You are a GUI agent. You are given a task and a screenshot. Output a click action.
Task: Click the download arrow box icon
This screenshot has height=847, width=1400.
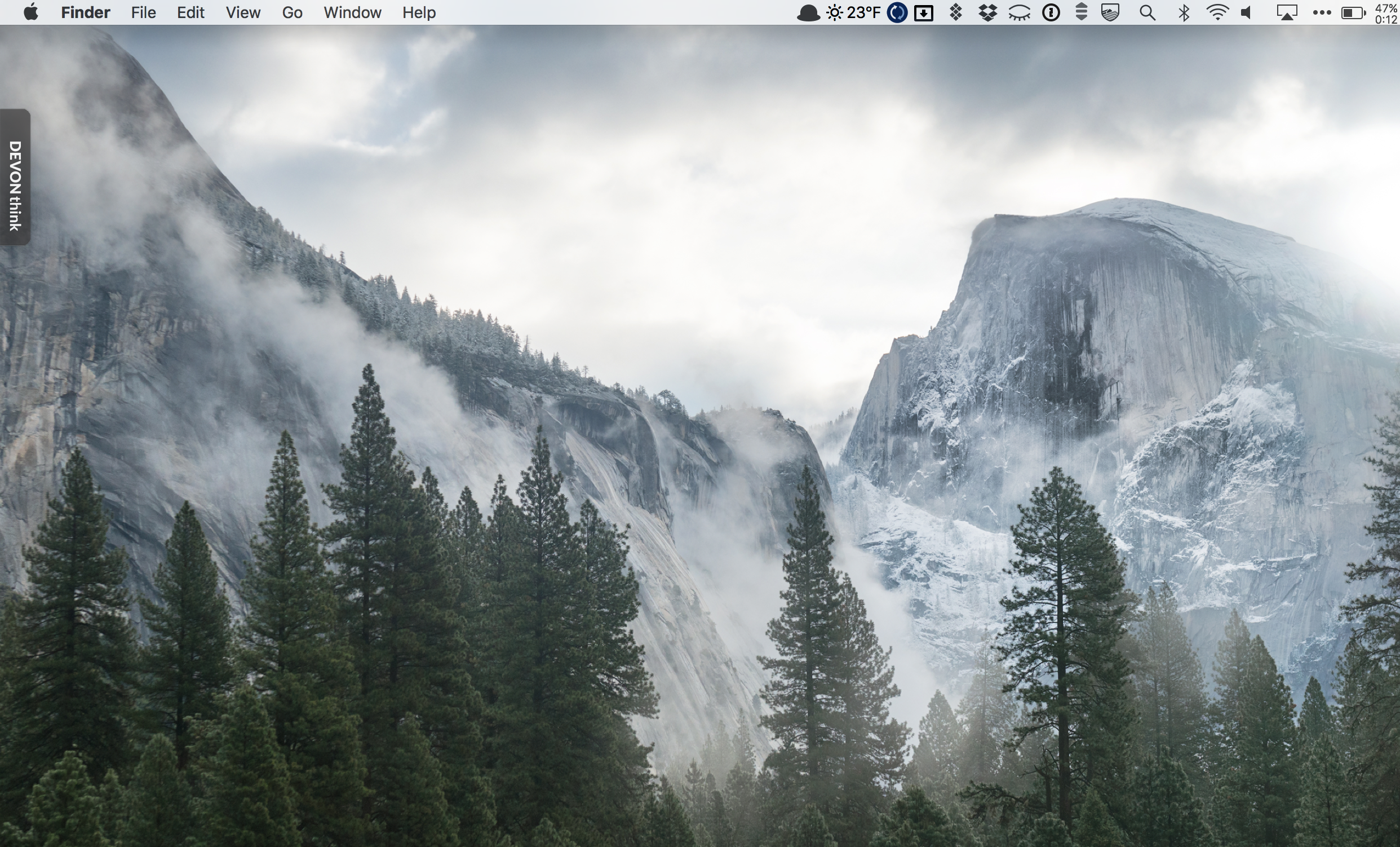point(924,12)
